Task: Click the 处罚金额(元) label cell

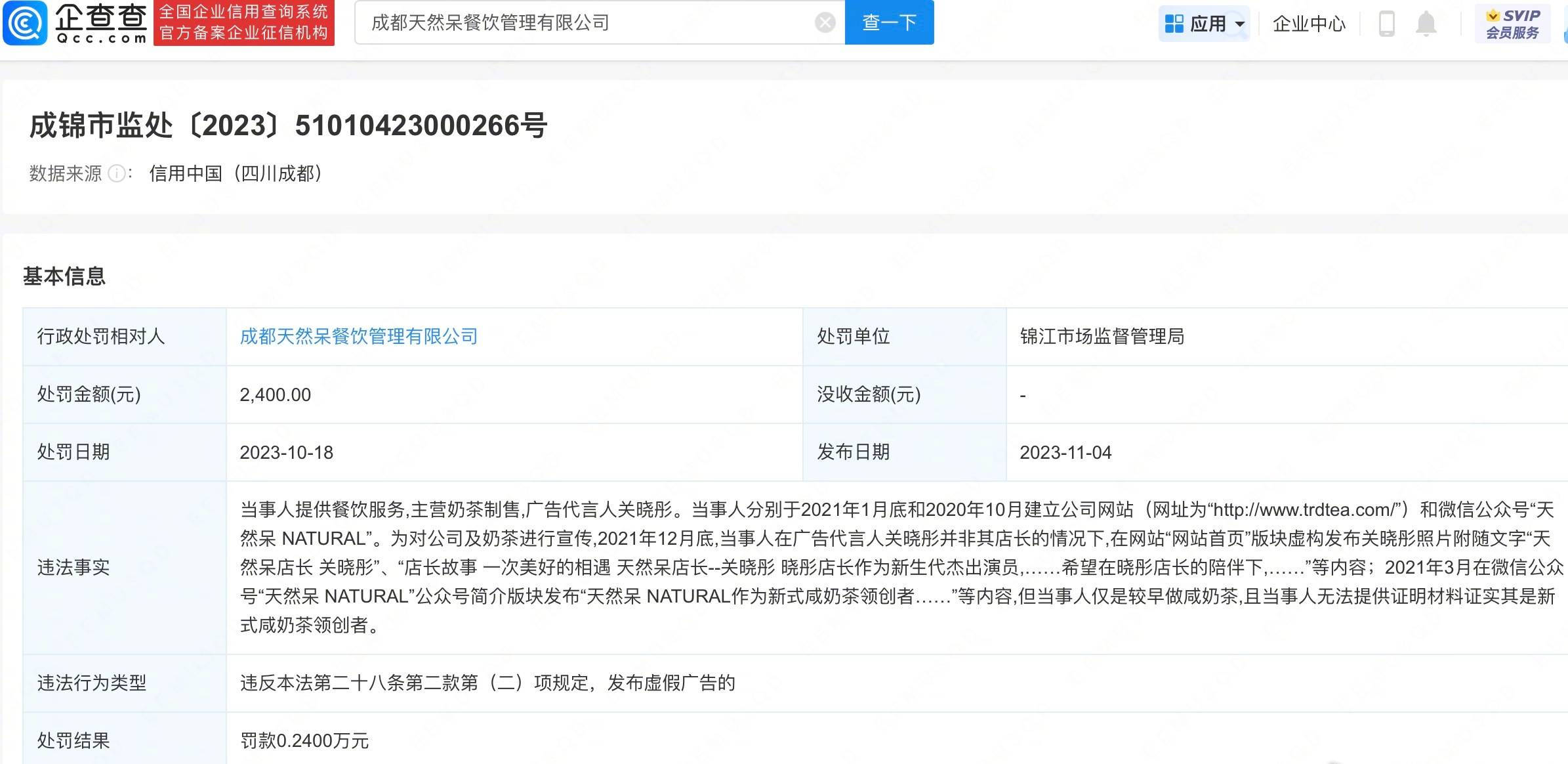Action: tap(125, 394)
